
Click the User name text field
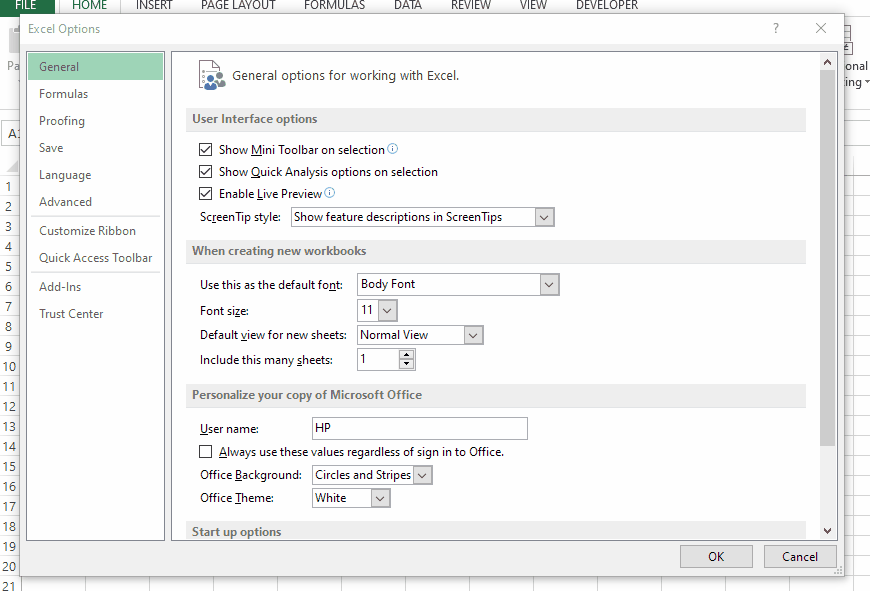coord(420,428)
